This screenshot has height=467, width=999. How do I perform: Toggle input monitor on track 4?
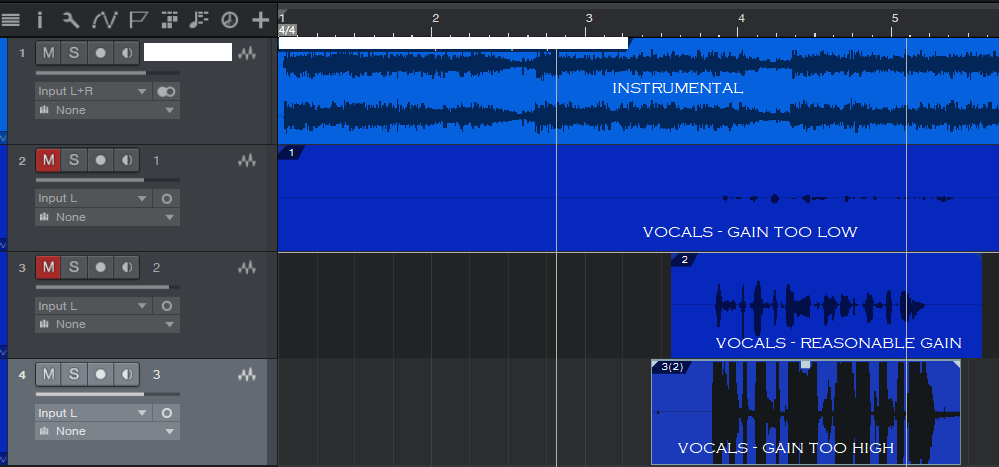[127, 375]
